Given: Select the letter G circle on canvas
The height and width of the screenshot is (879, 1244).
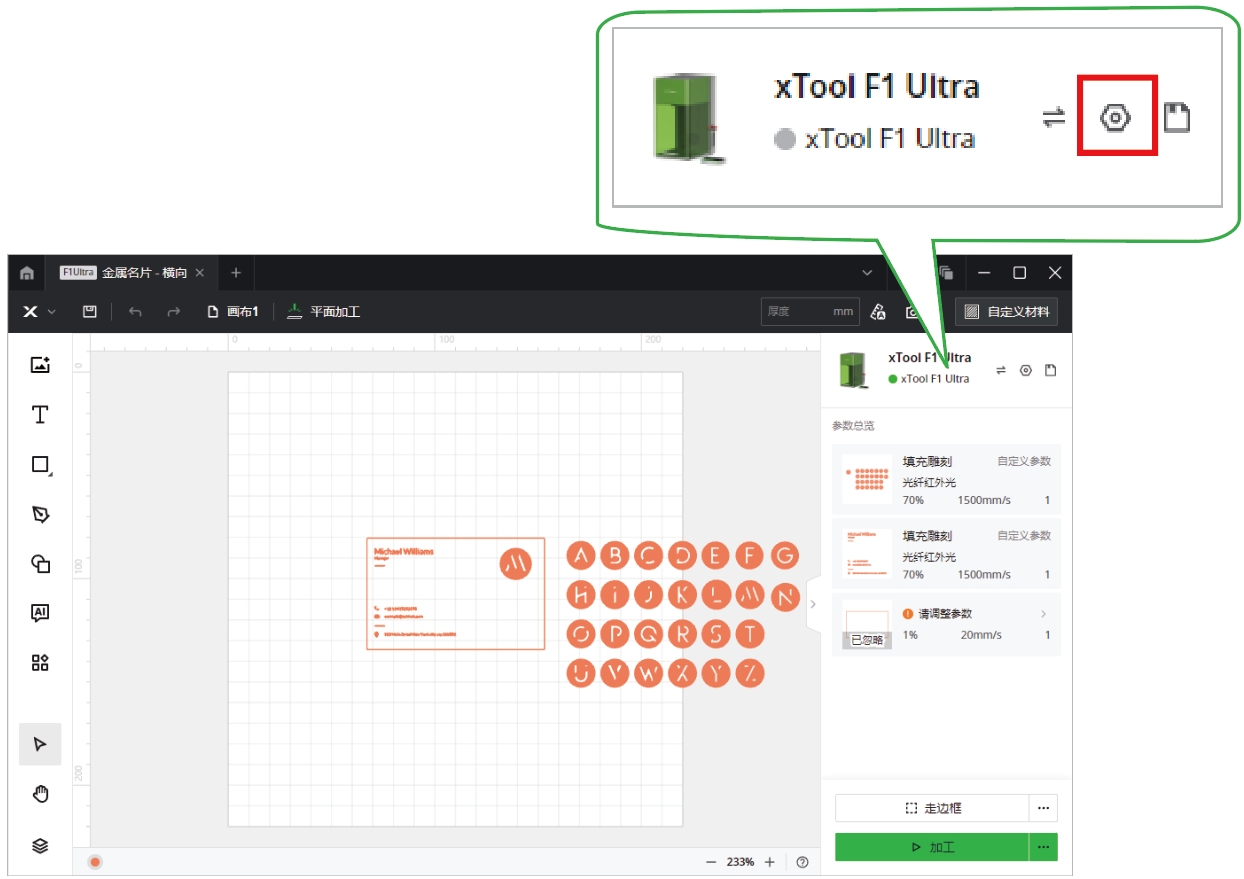Looking at the screenshot, I should point(785,556).
